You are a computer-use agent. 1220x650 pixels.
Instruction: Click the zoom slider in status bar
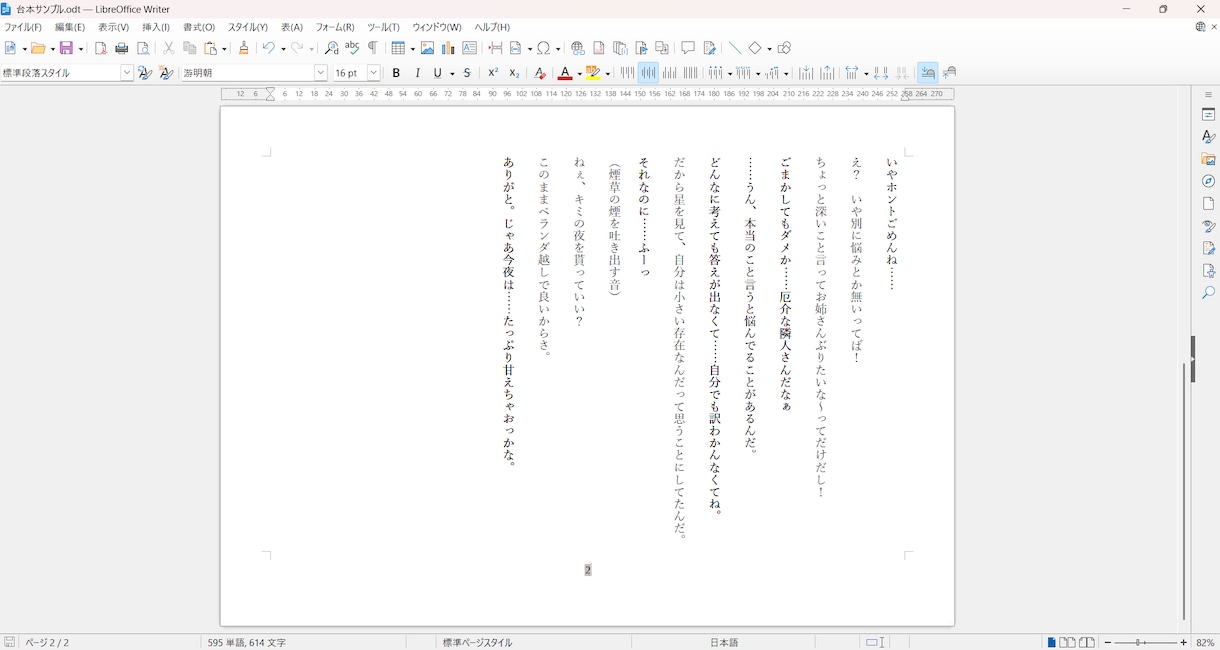pos(1146,643)
